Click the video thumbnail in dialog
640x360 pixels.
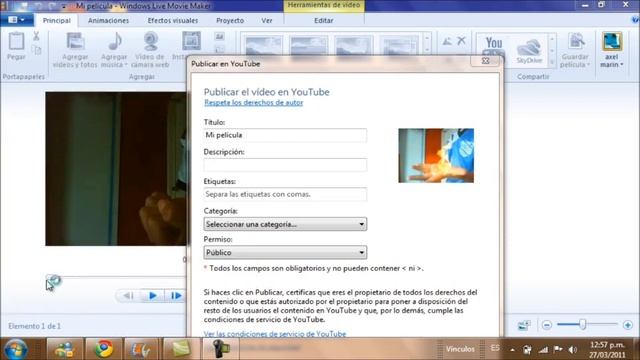pos(436,156)
